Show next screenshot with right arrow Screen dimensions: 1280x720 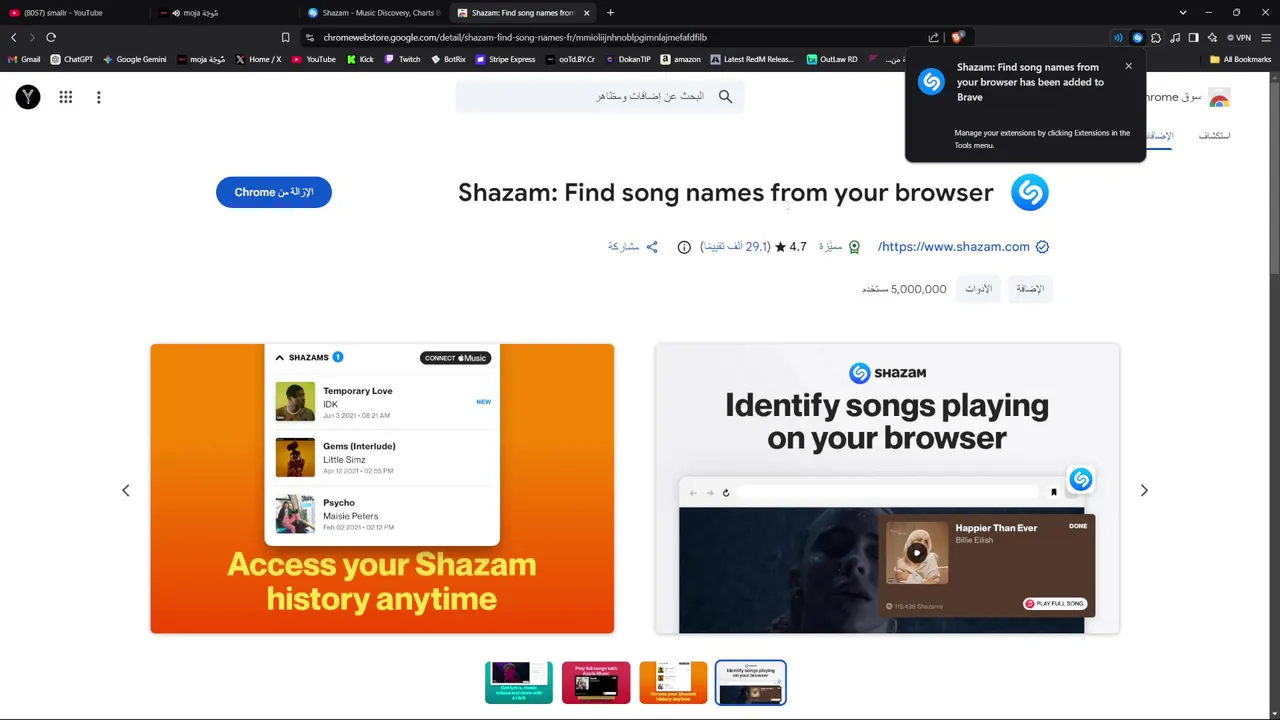[1144, 490]
